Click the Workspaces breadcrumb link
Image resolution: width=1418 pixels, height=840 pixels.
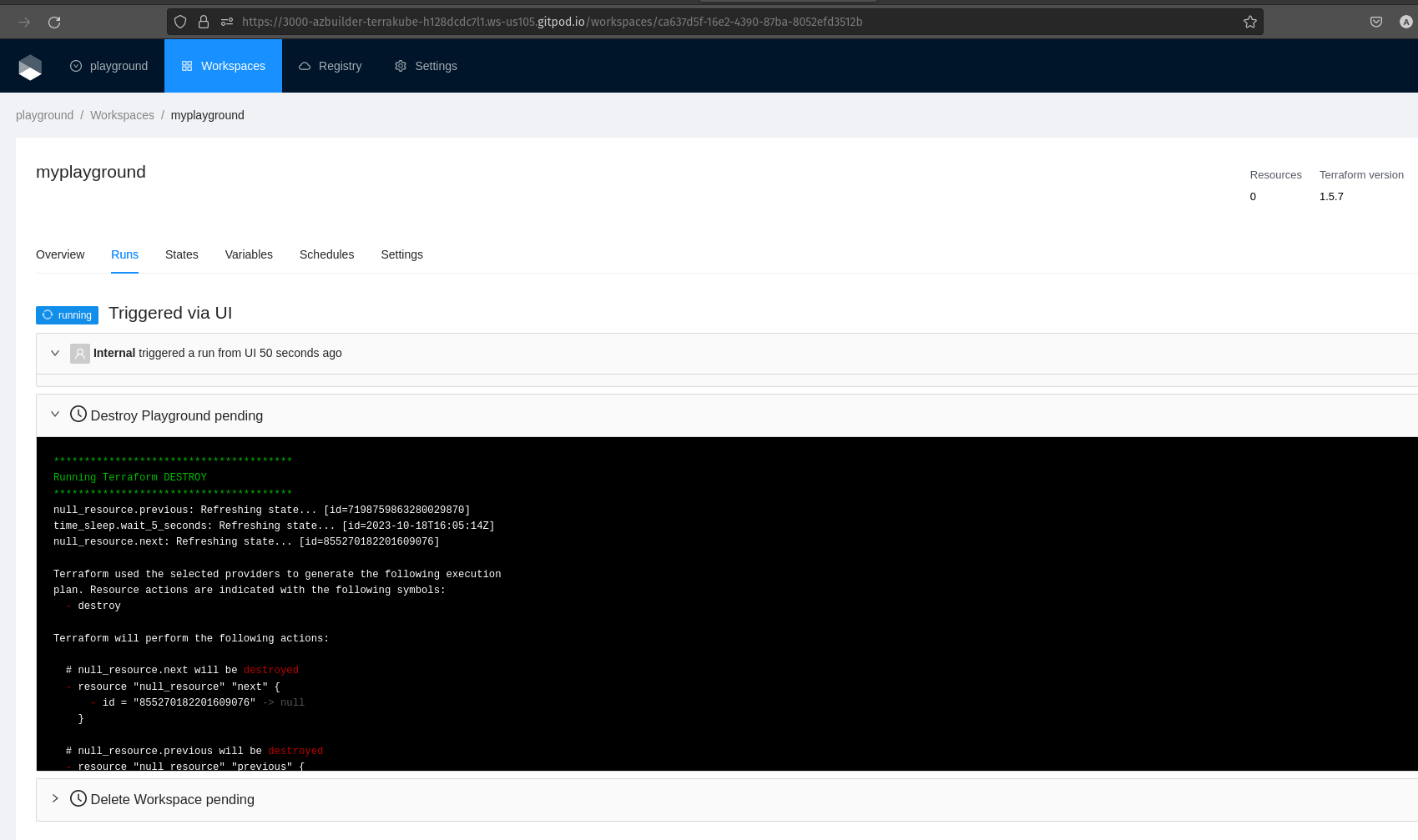122,116
